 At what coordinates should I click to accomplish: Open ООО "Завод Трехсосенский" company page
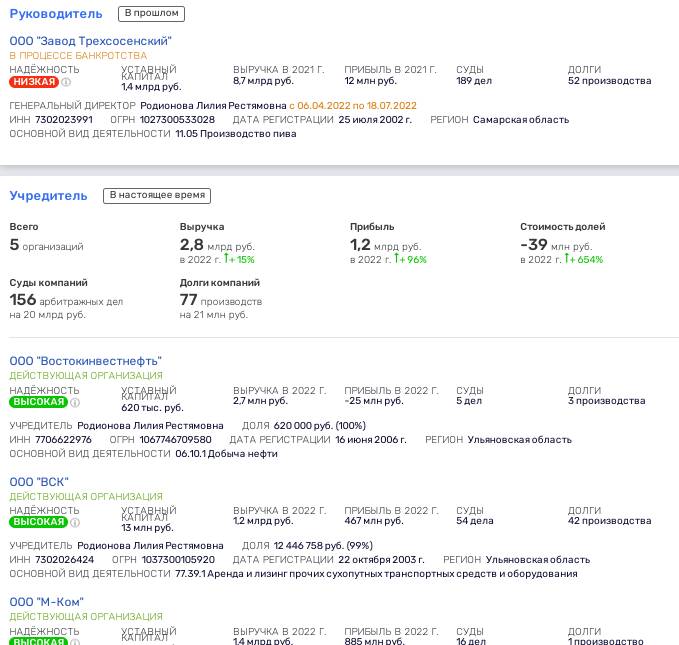(x=91, y=41)
